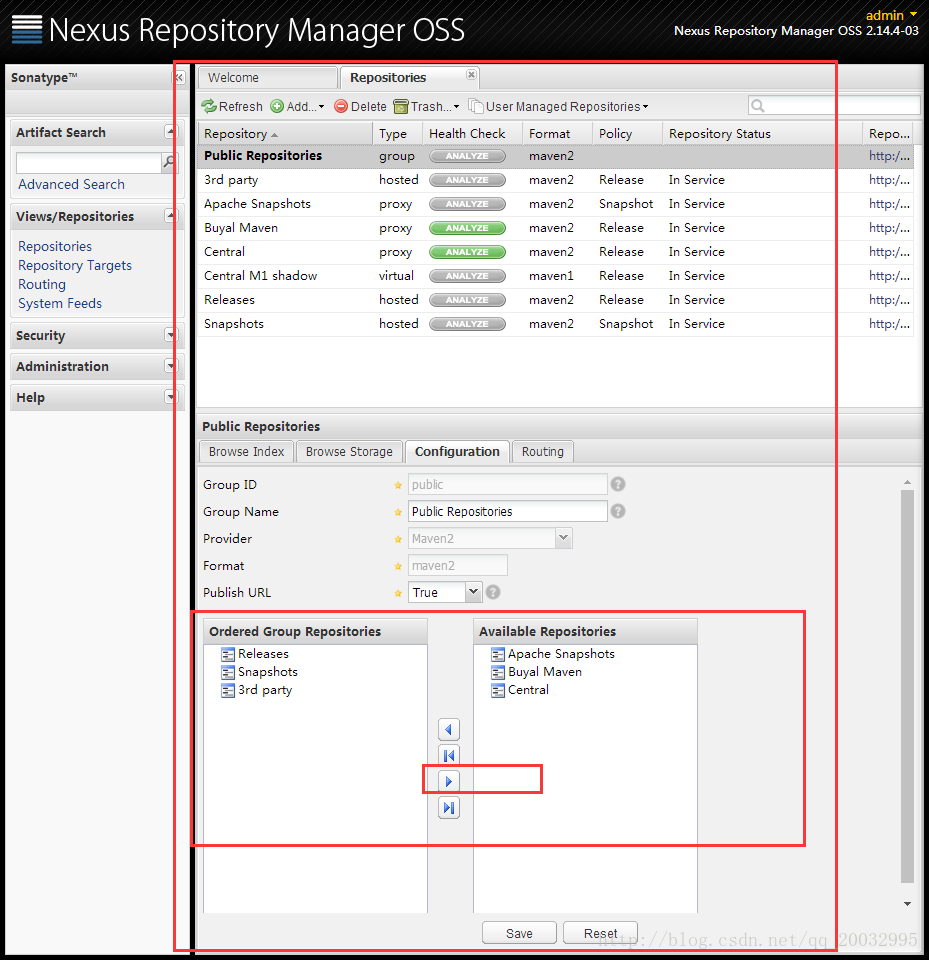Click the Group Name help icon
The width and height of the screenshot is (929, 960).
pyautogui.click(x=618, y=511)
